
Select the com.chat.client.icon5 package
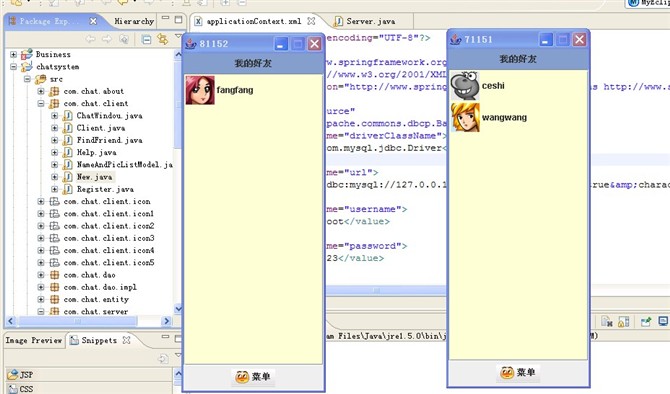click(x=109, y=262)
